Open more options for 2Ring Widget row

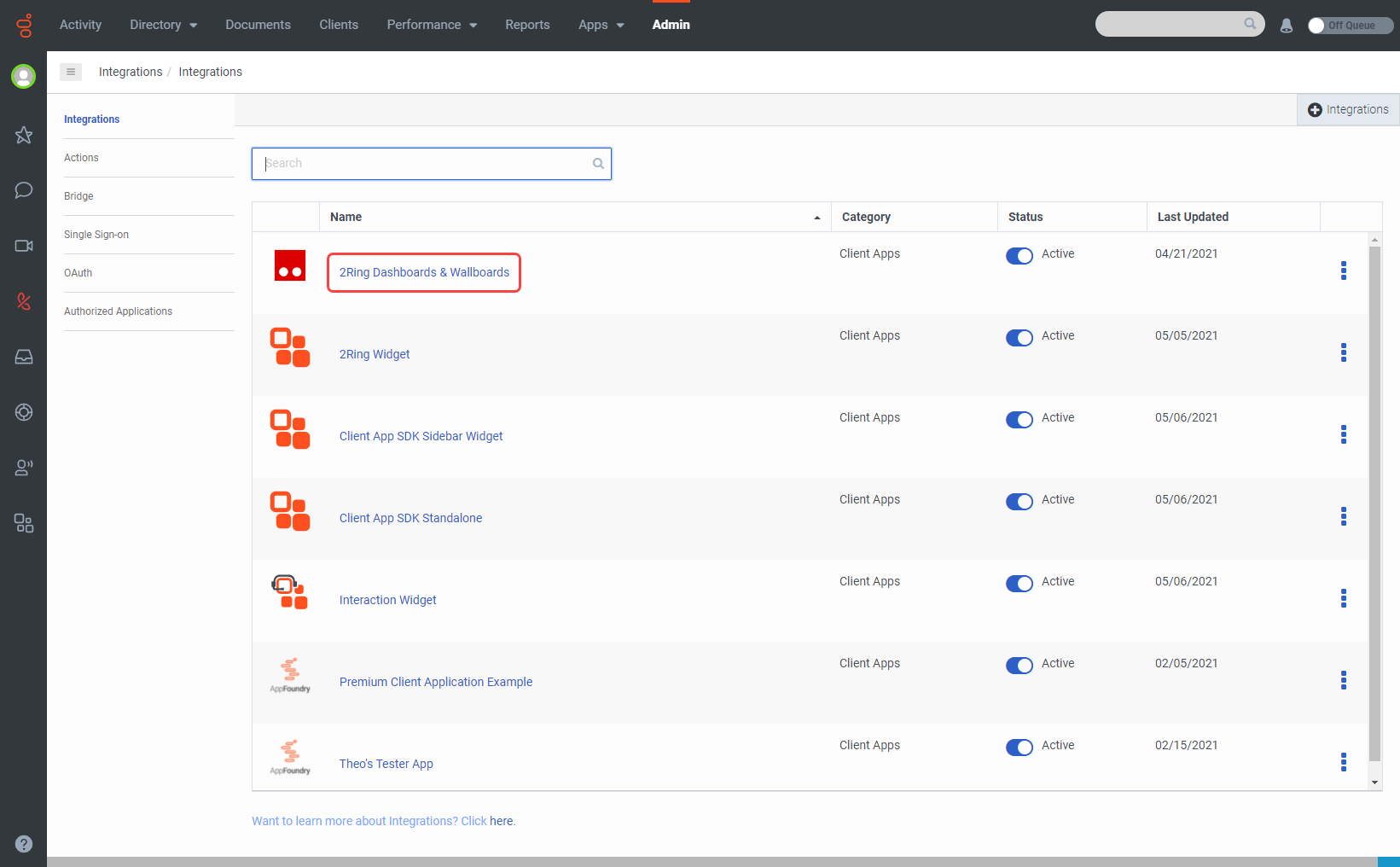click(1344, 352)
